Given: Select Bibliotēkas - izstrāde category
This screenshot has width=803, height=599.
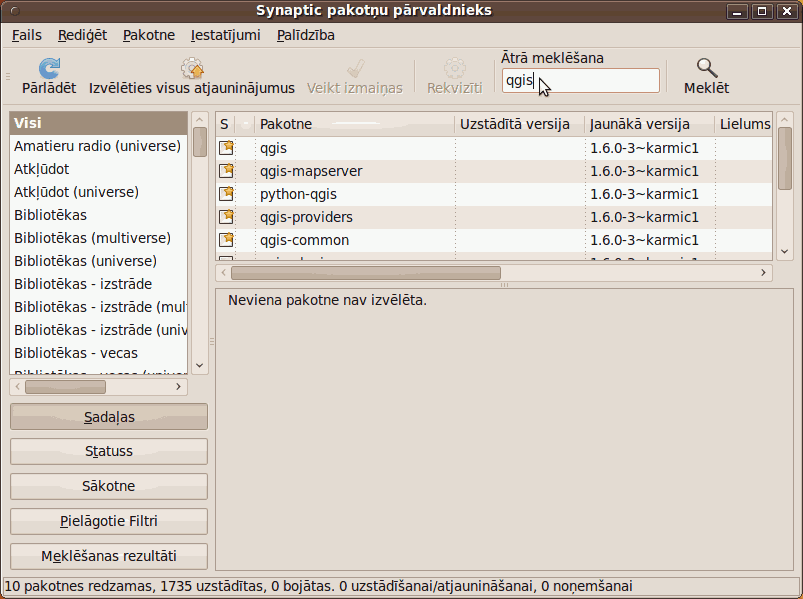Looking at the screenshot, I should (x=98, y=284).
